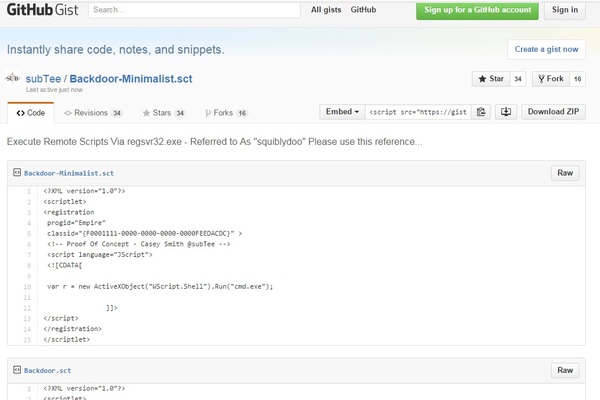
Task: Click the gist description about regsvr32.exe
Action: tap(215, 142)
